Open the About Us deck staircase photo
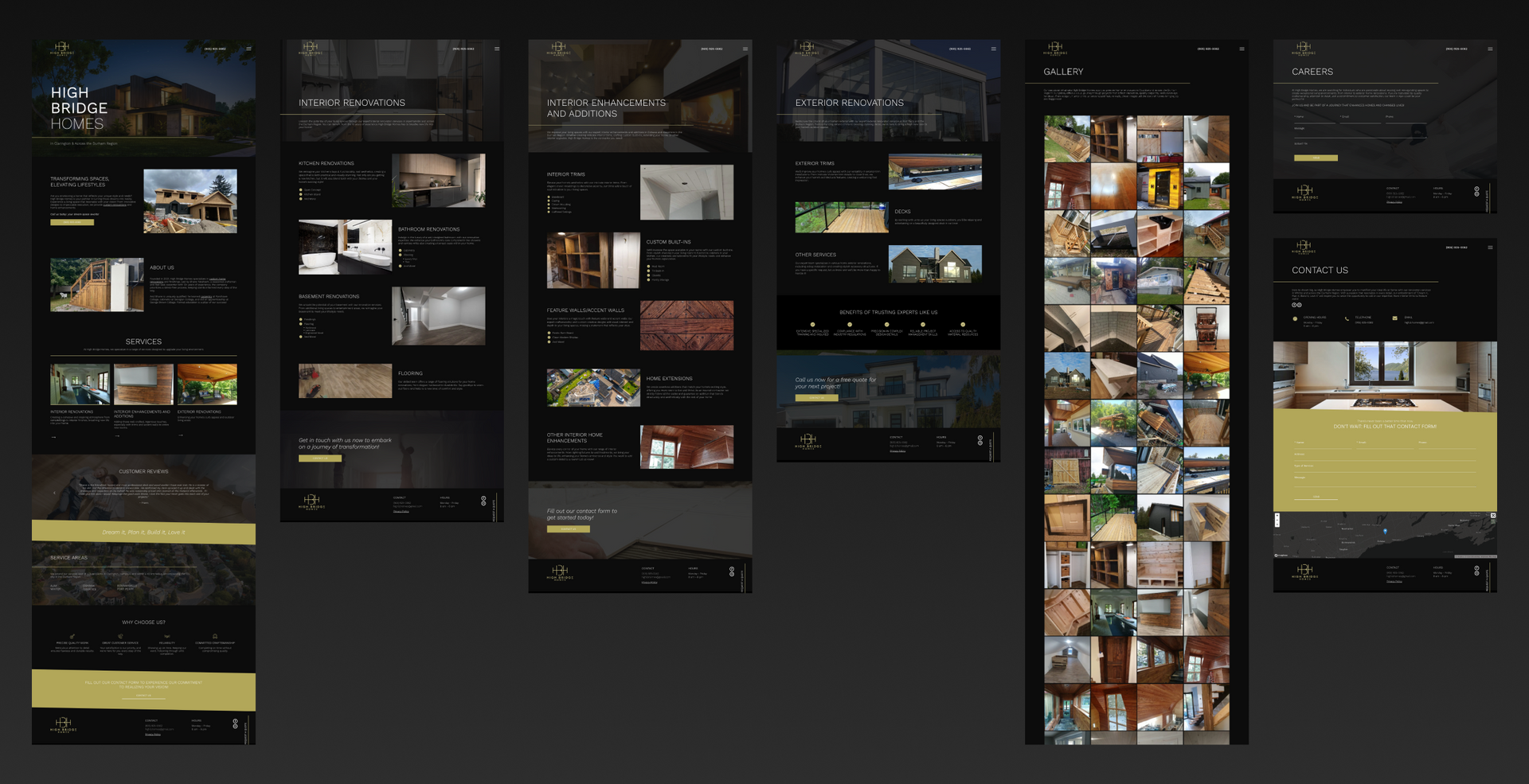The width and height of the screenshot is (1529, 784). coord(97,284)
